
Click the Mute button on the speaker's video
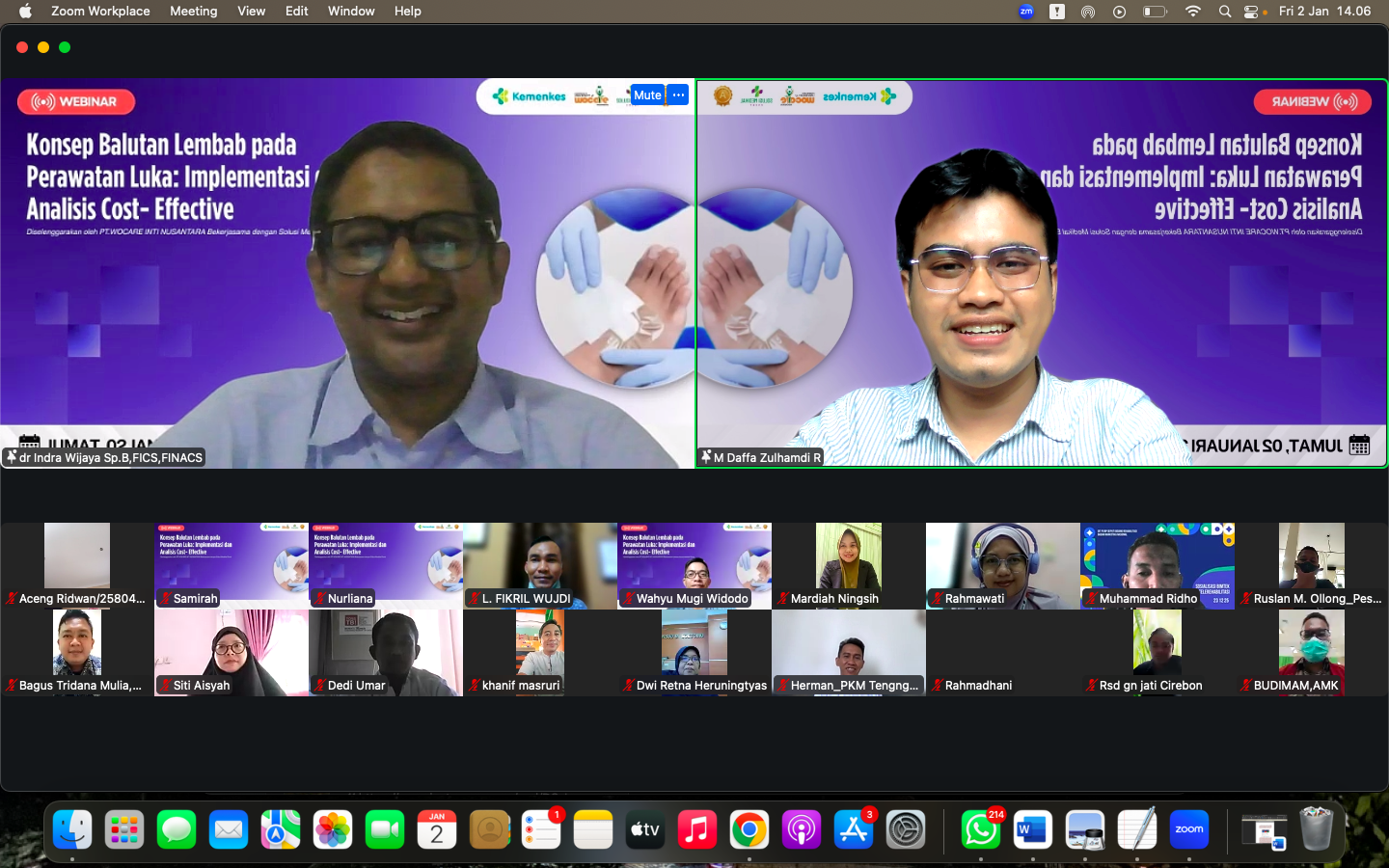(646, 95)
